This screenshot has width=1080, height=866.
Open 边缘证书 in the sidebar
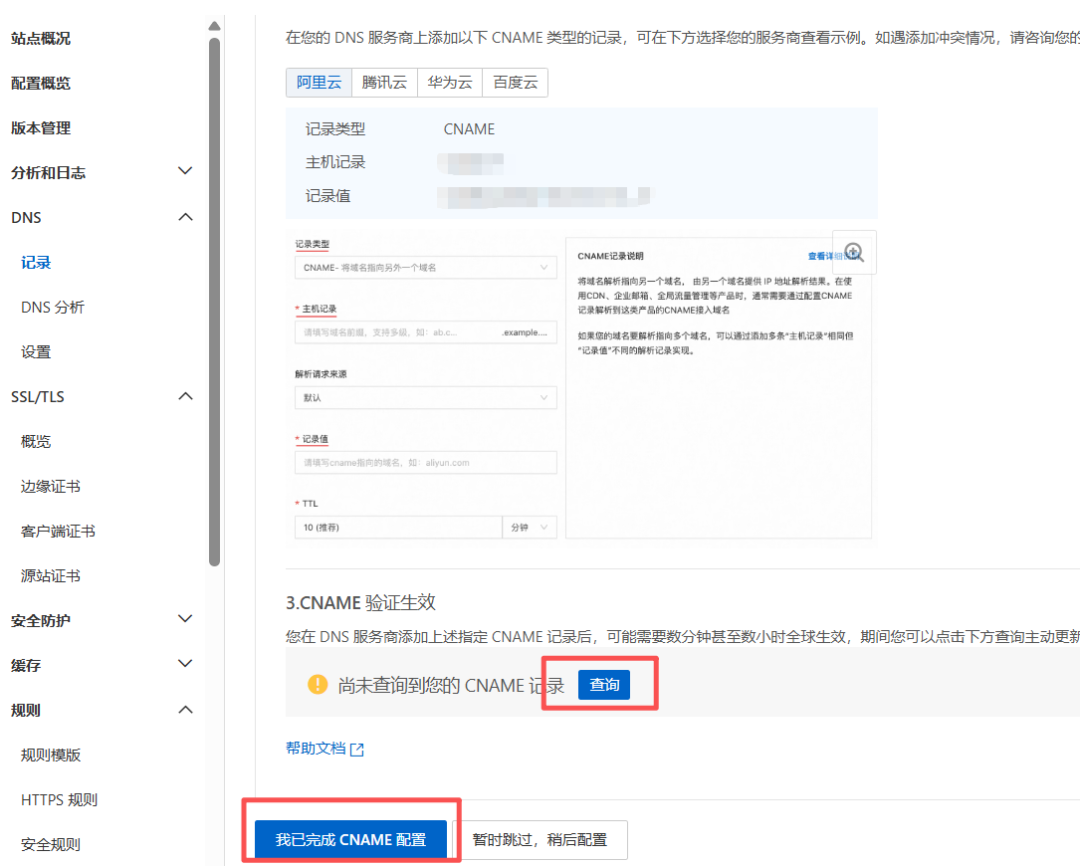click(x=50, y=486)
